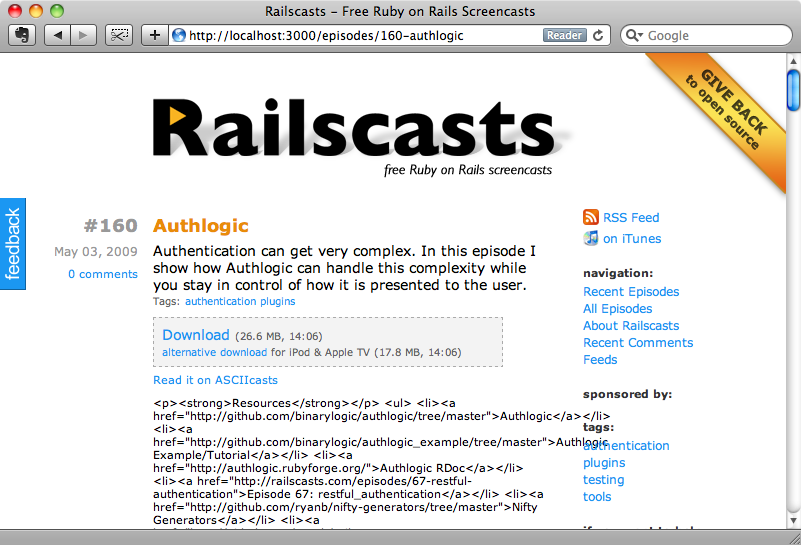Open Recent Comments page
Screen dimensions: 801x545
pos(638,343)
